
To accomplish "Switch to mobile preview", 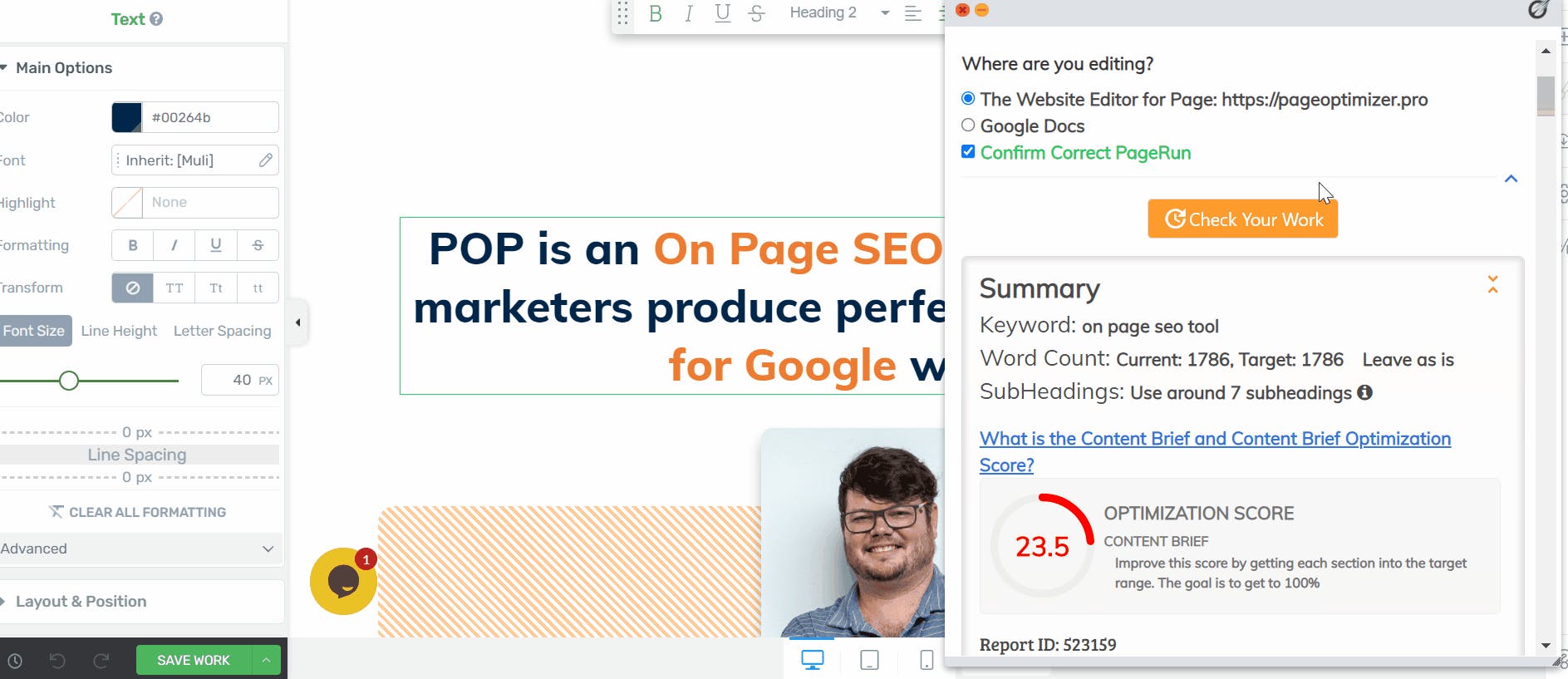I will (x=927, y=660).
